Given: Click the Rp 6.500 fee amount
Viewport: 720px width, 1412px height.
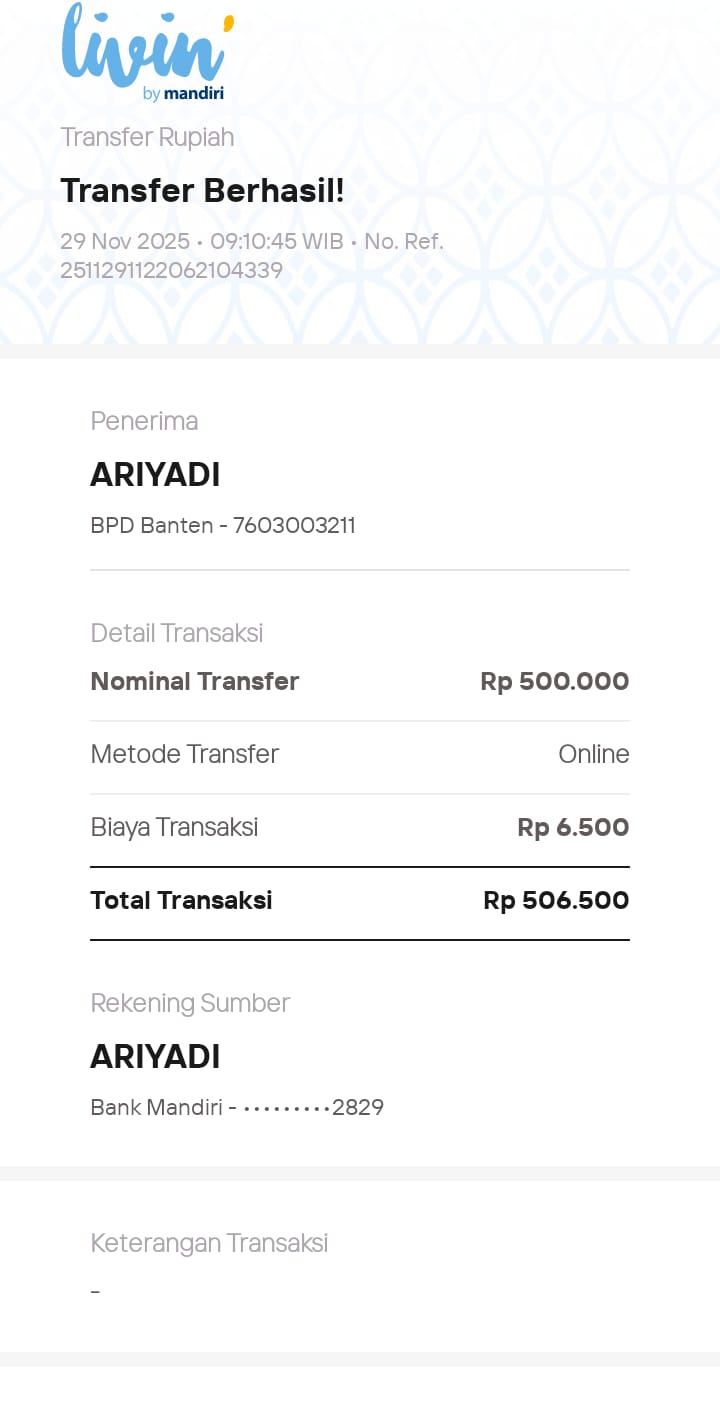Looking at the screenshot, I should (573, 827).
